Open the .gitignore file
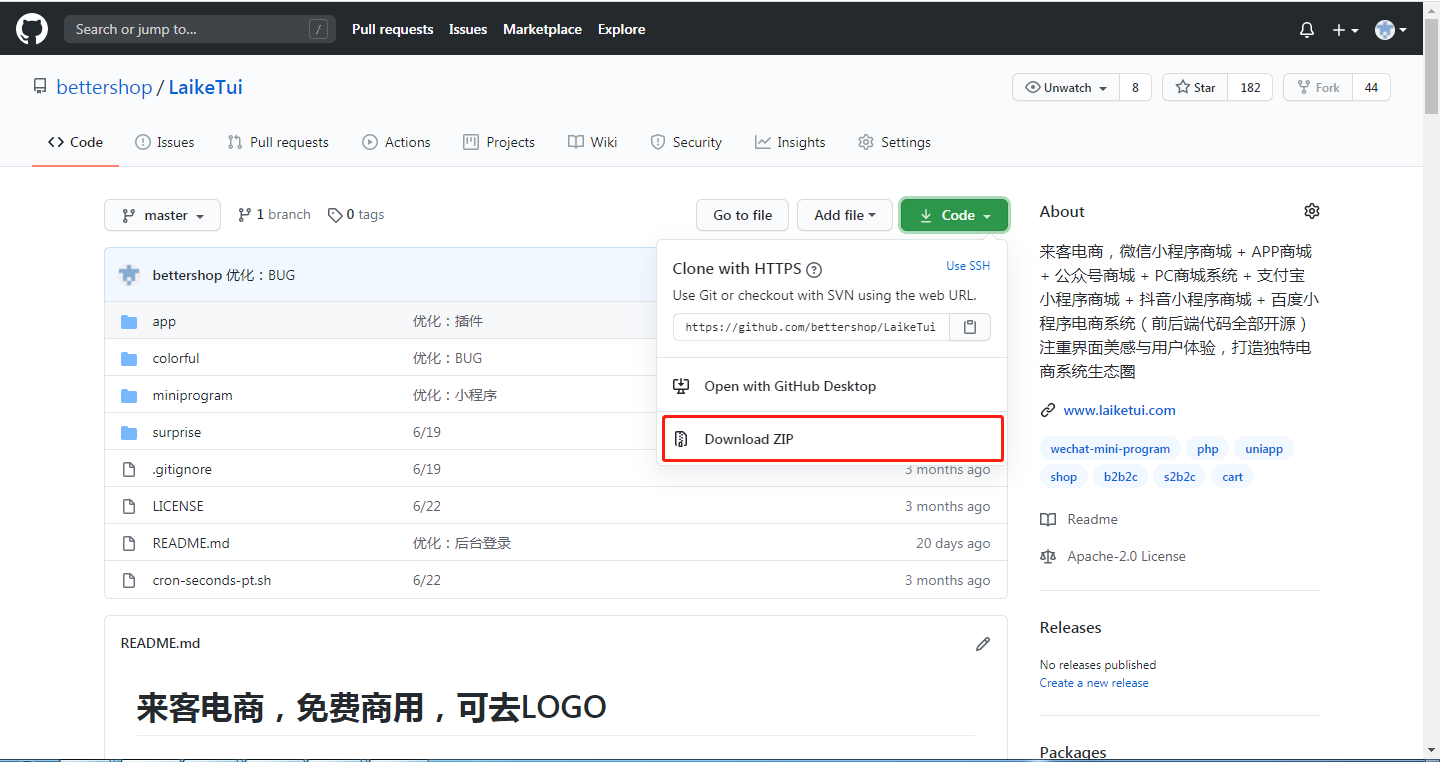 pos(182,469)
